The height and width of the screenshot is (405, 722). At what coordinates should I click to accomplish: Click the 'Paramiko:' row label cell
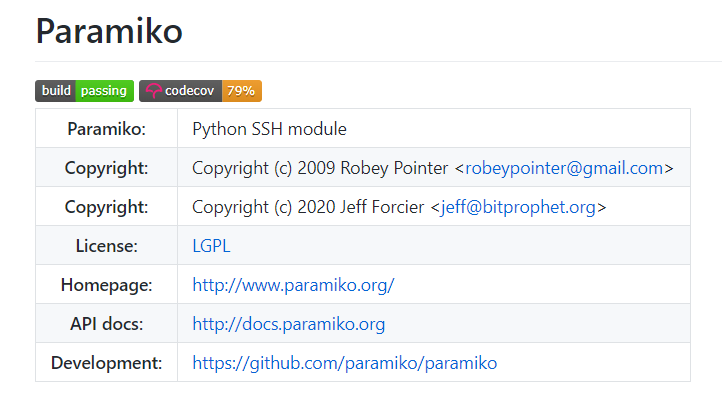click(x=106, y=129)
